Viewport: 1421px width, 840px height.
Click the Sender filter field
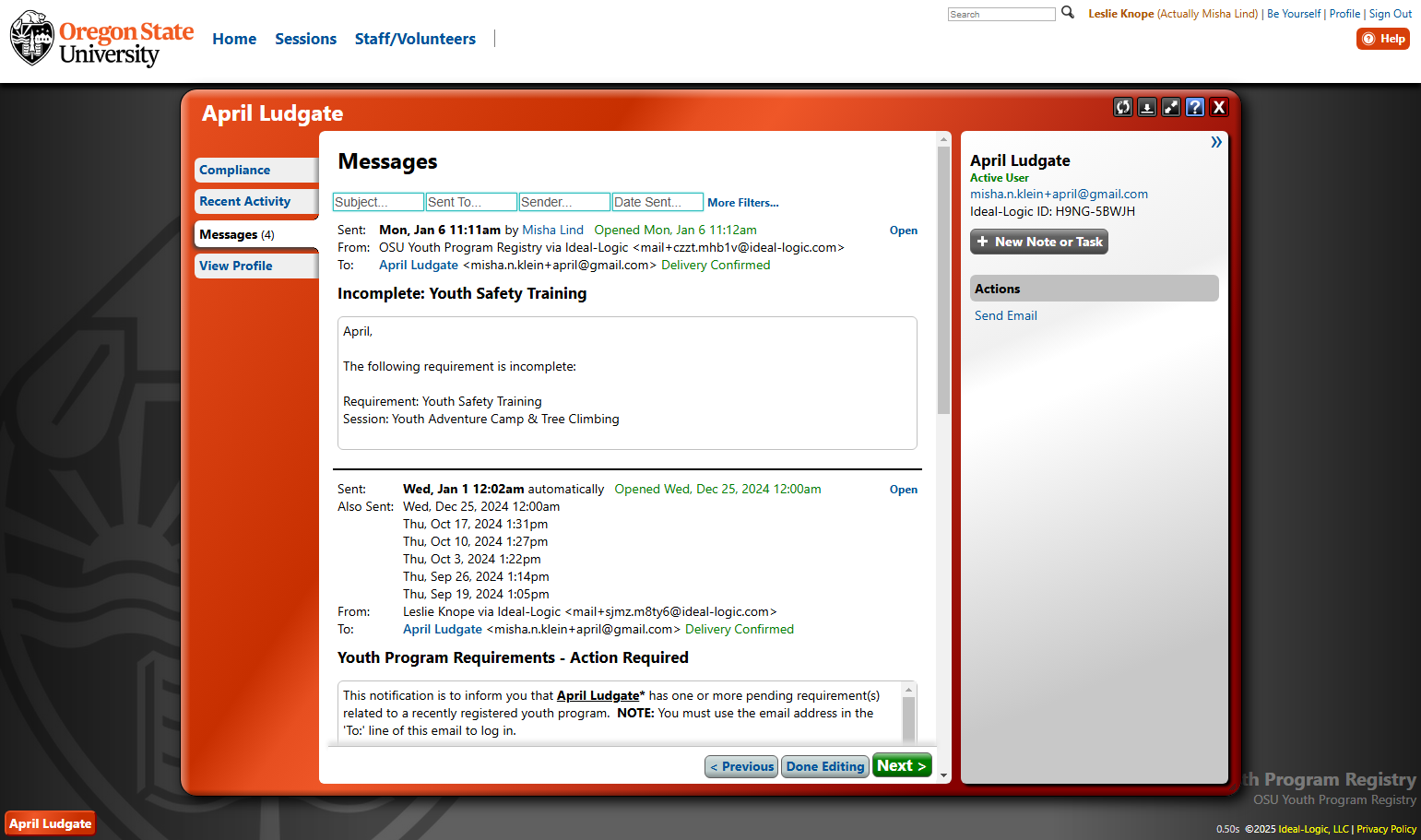coord(564,202)
